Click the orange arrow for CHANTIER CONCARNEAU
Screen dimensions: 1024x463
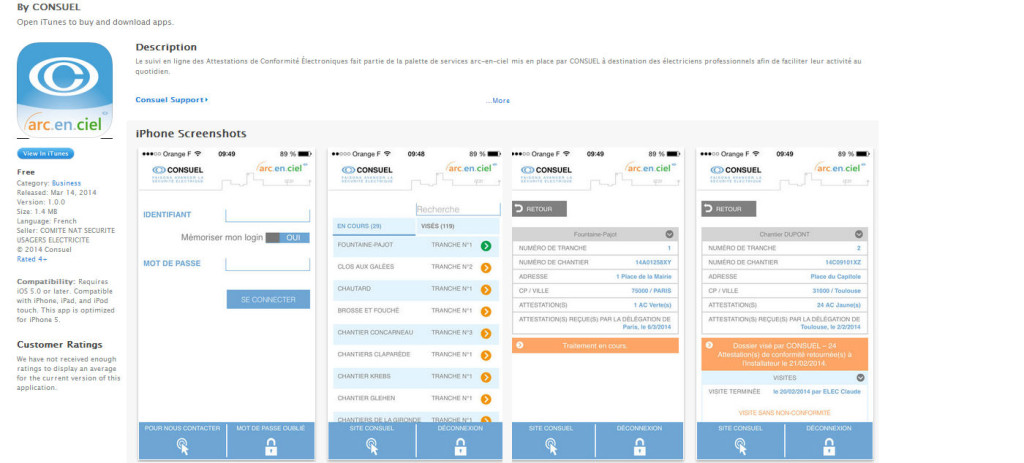point(486,333)
